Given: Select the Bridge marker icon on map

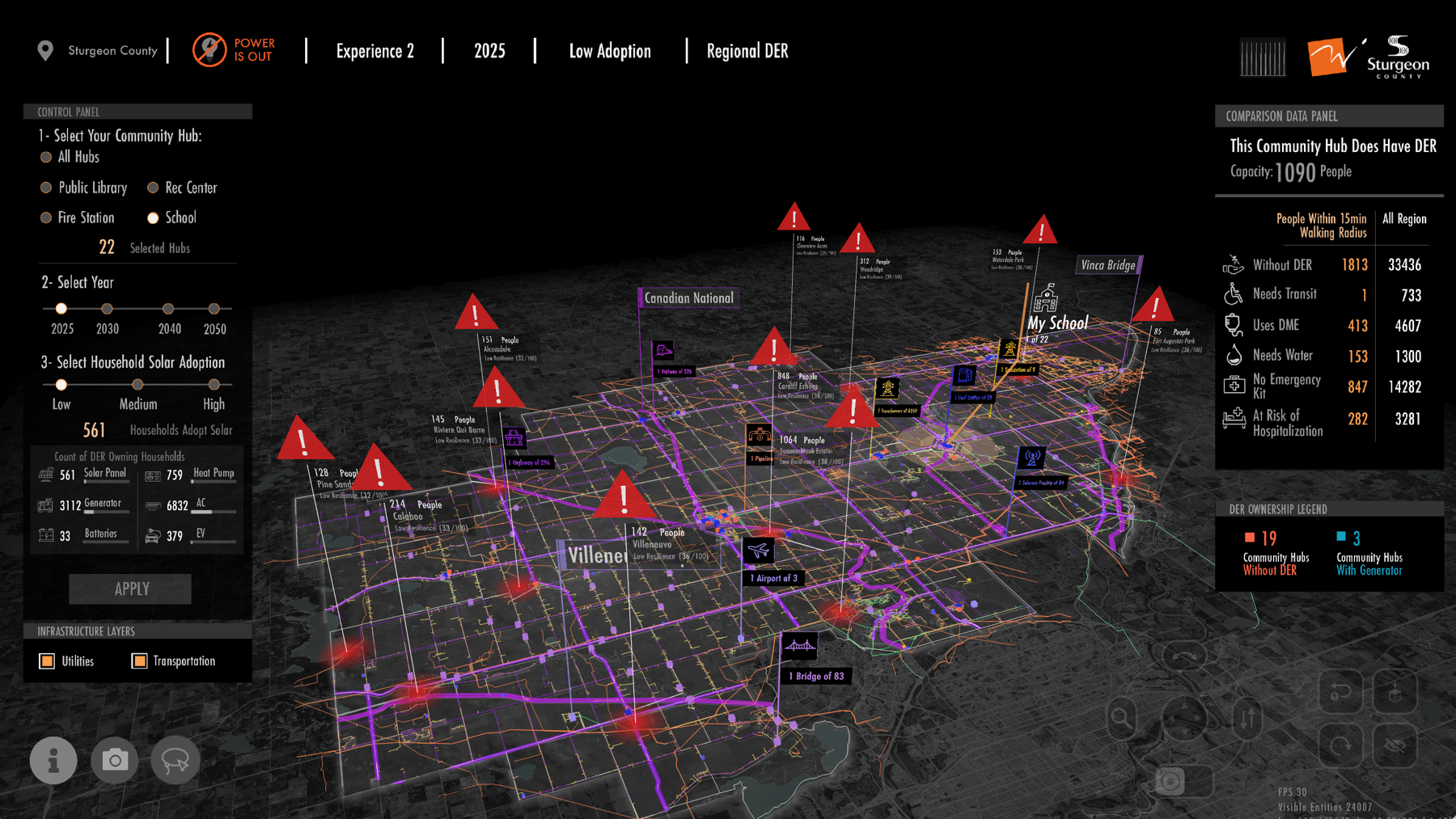Looking at the screenshot, I should pos(799,645).
